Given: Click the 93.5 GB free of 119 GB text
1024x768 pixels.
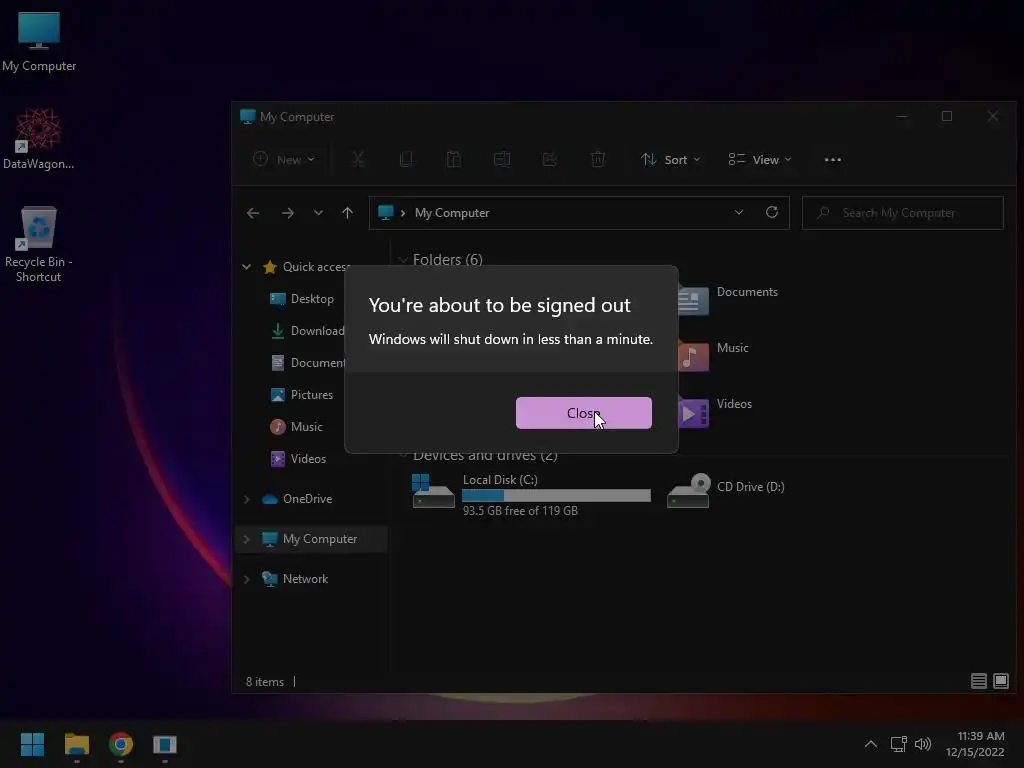Looking at the screenshot, I should click(520, 511).
